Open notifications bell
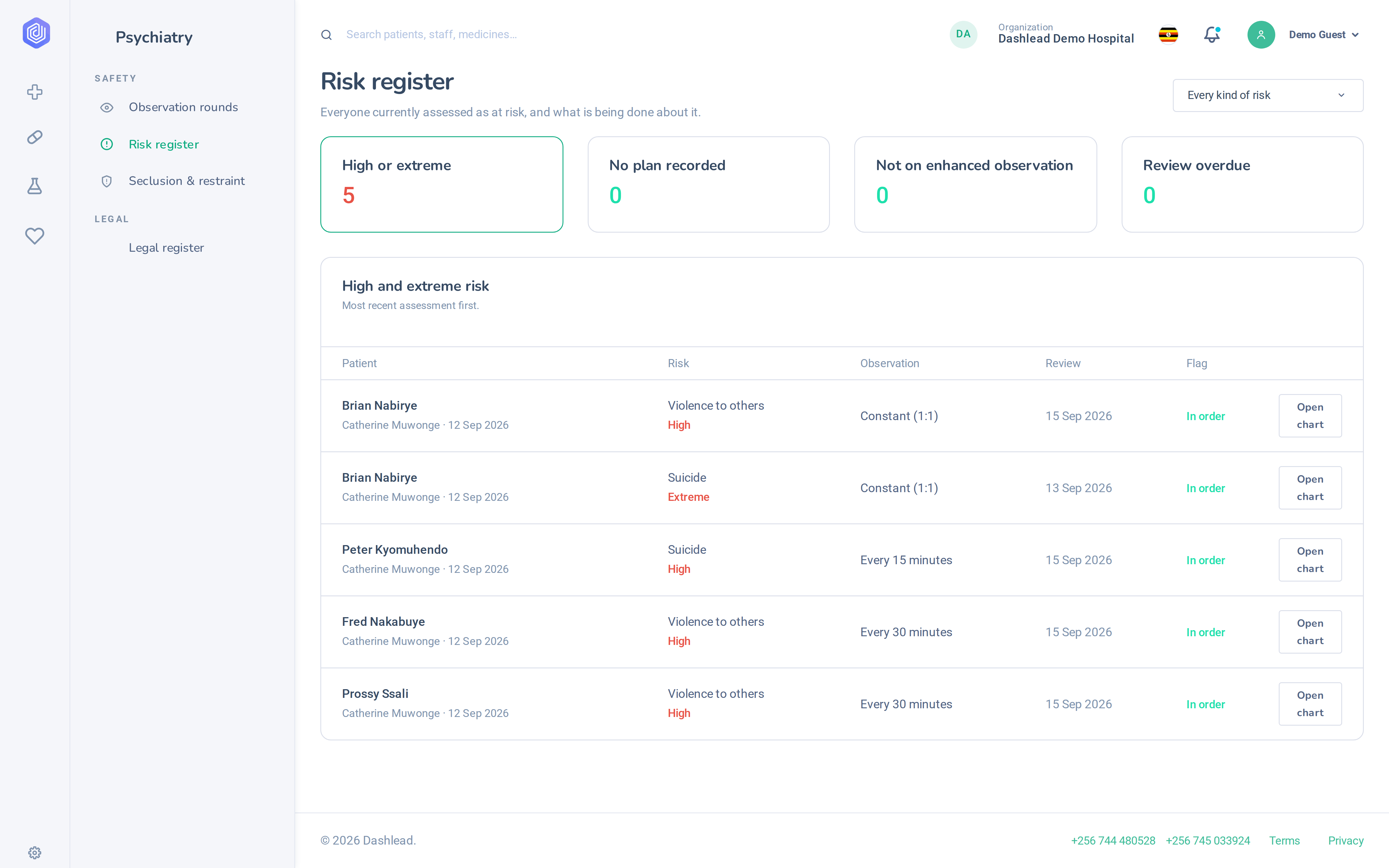This screenshot has height=868, width=1389. 1212,35
